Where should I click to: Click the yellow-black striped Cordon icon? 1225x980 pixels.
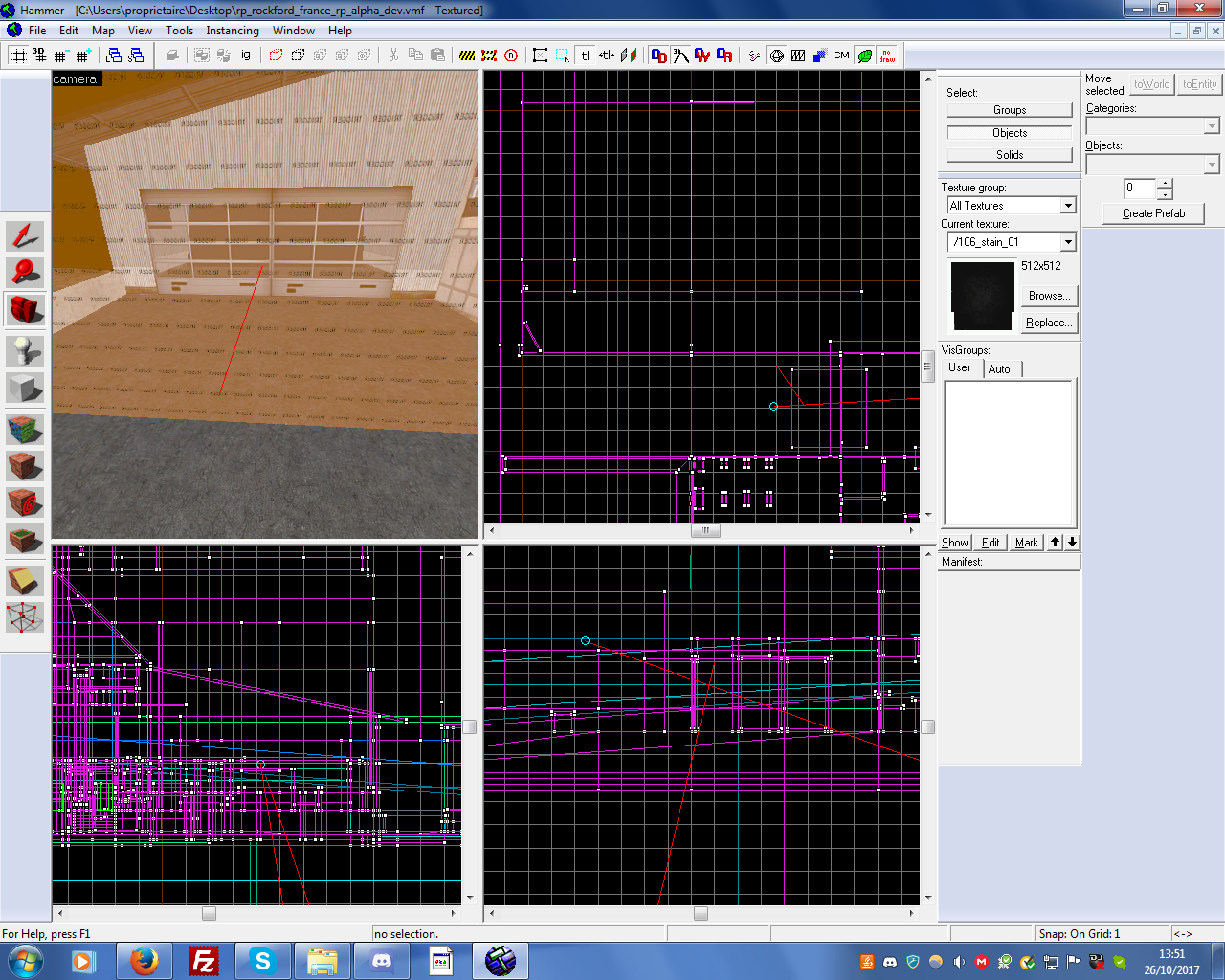coord(467,56)
